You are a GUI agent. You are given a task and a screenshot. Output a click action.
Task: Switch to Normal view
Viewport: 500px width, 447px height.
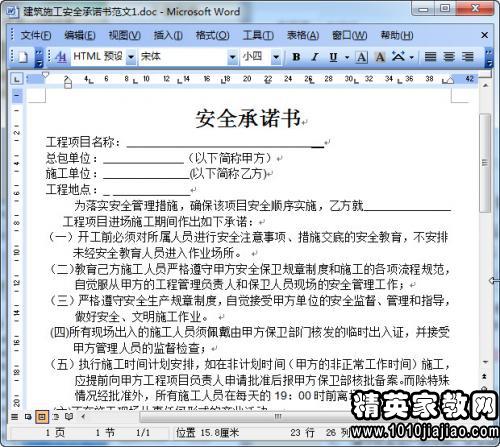(15, 417)
